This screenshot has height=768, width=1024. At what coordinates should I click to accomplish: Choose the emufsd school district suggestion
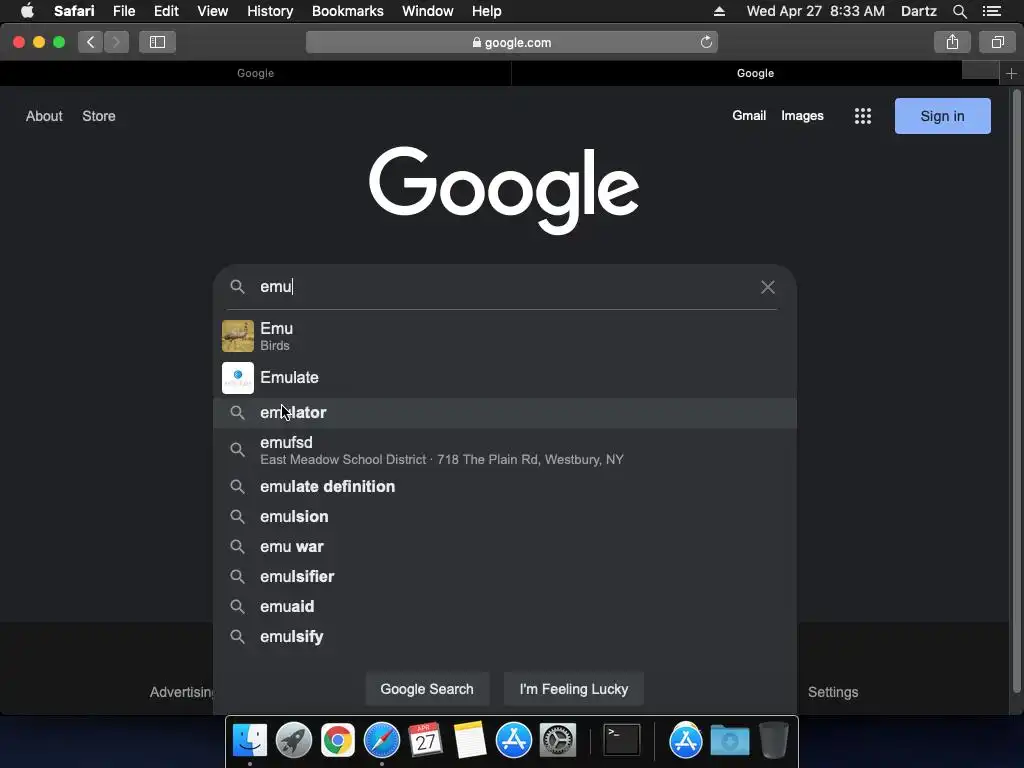505,450
